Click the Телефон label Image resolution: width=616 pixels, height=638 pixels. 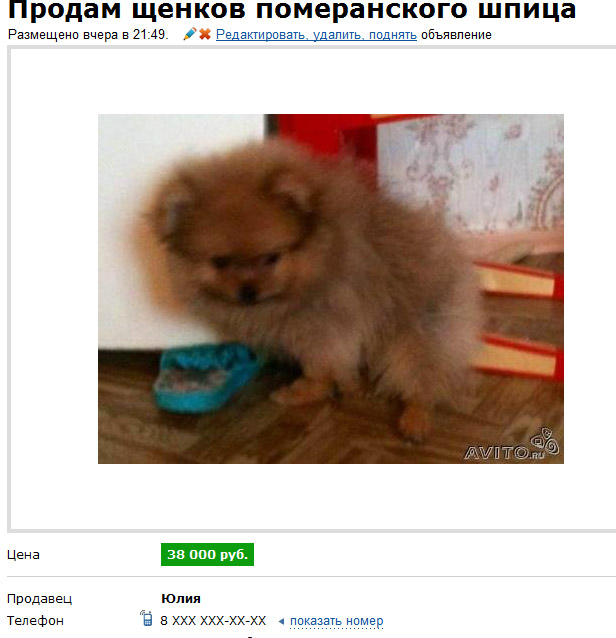pos(35,621)
